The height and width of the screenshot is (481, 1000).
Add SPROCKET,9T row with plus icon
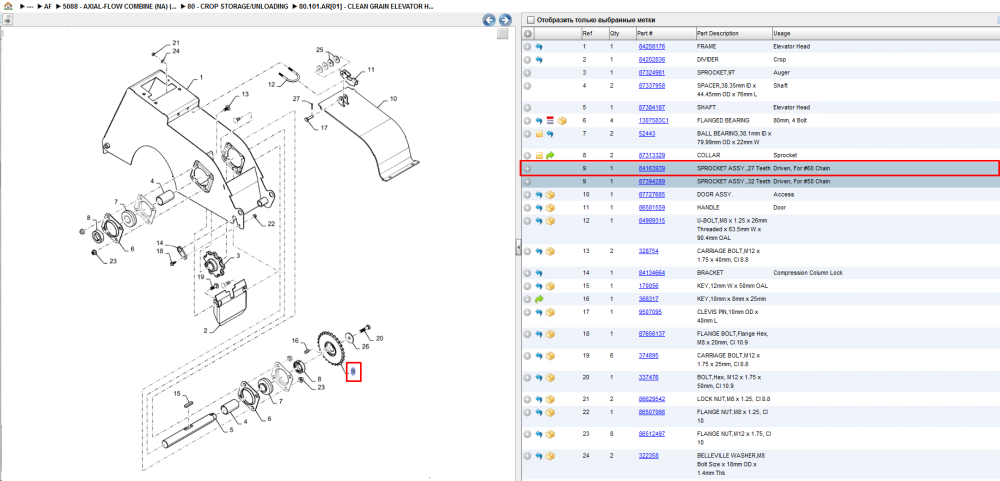point(527,73)
